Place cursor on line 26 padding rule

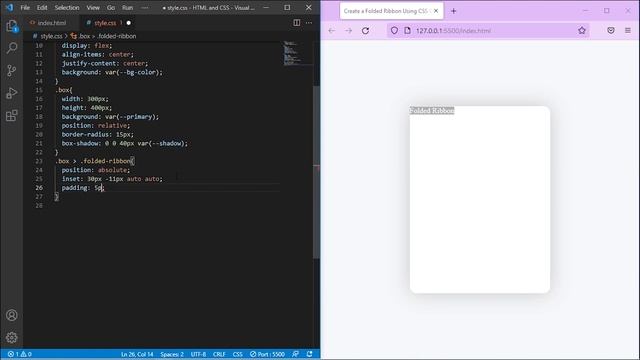click(83, 188)
